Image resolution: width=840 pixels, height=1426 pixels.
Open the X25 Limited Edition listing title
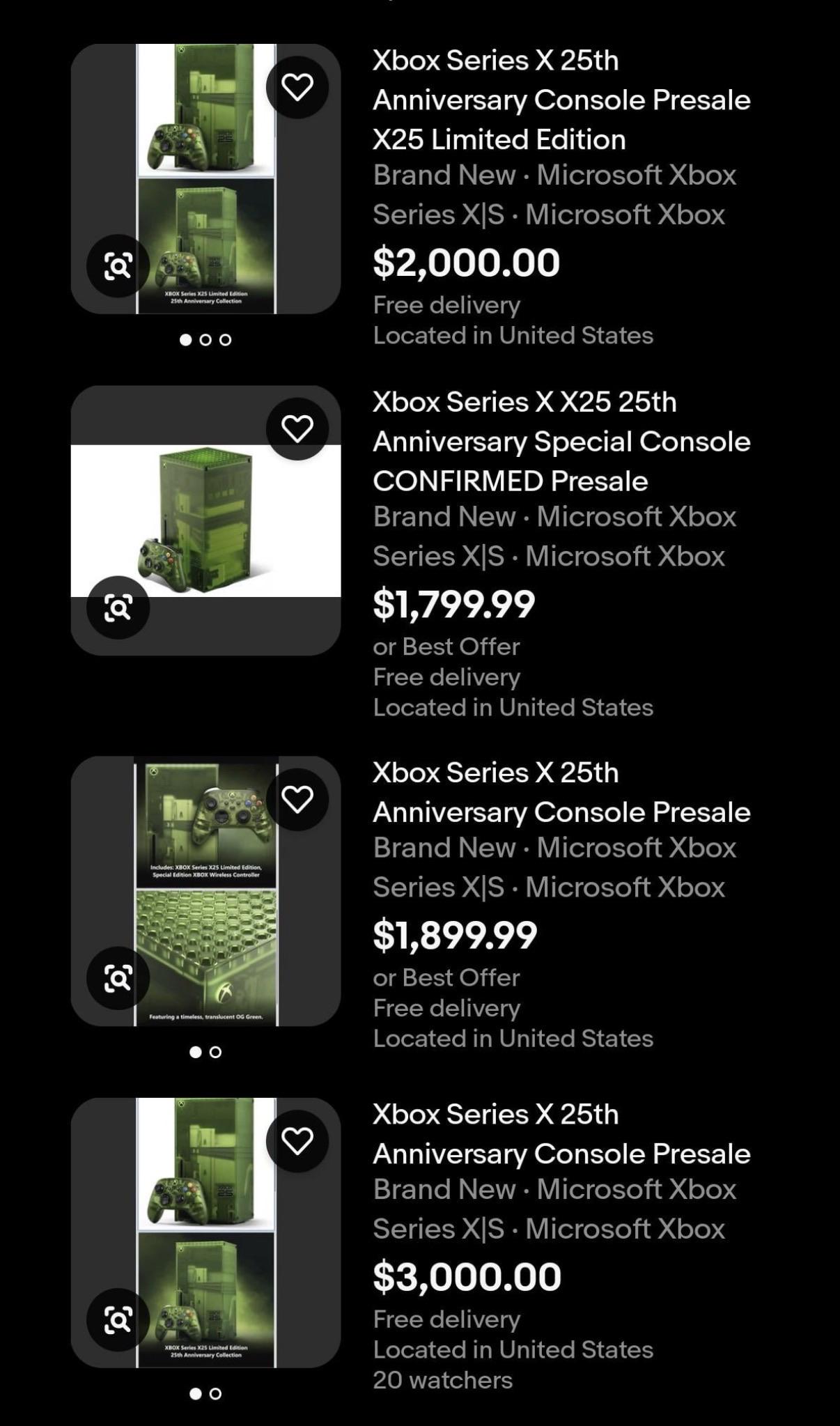point(561,100)
